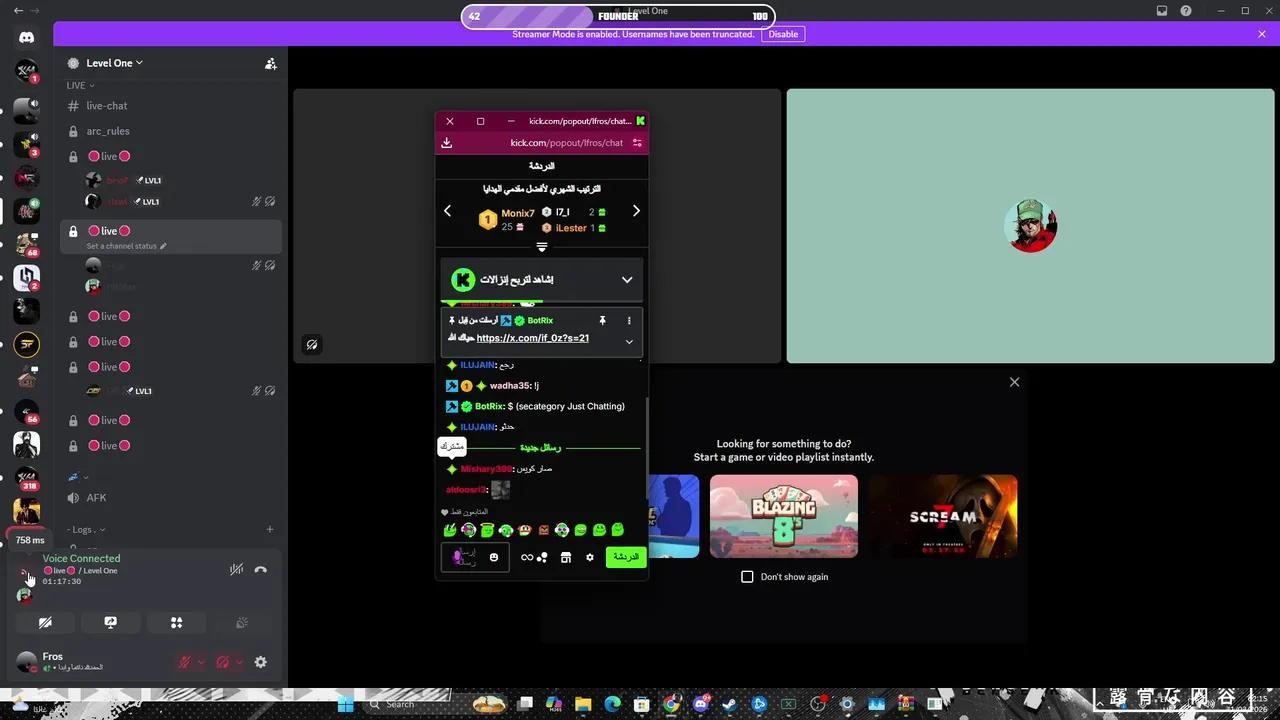Open the x.com link in pinned message

click(533, 338)
